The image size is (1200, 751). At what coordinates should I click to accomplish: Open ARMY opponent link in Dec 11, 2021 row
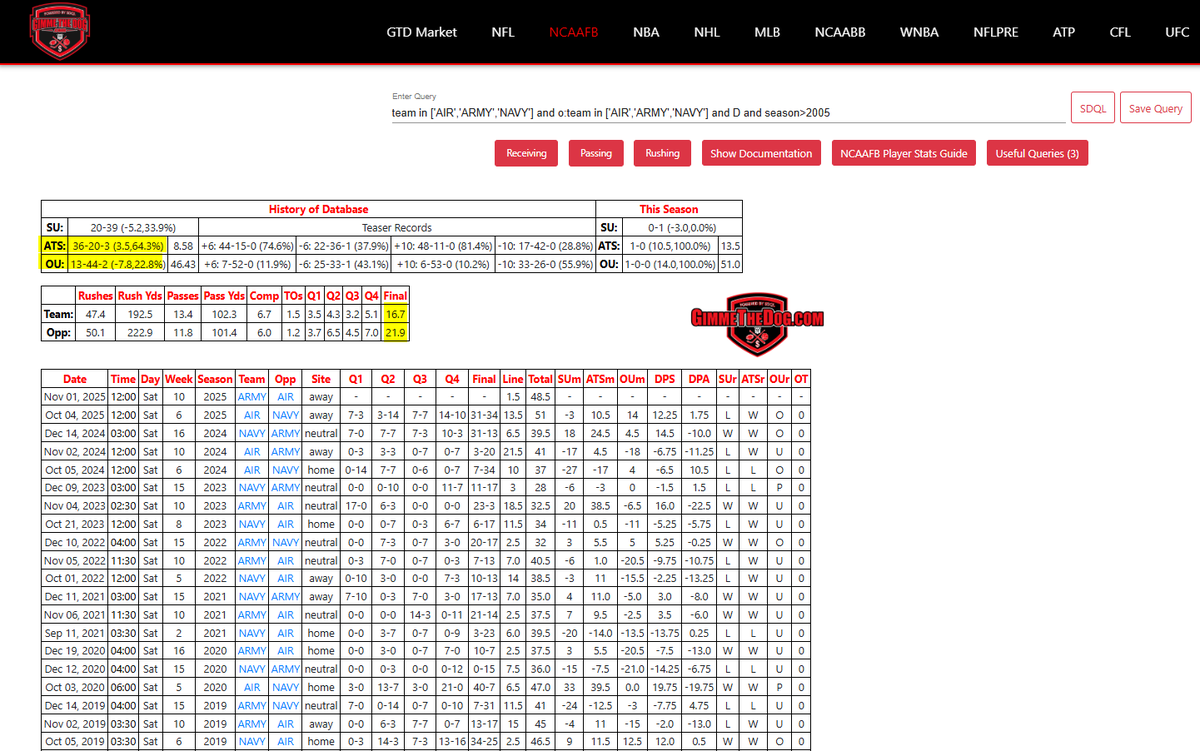point(285,596)
